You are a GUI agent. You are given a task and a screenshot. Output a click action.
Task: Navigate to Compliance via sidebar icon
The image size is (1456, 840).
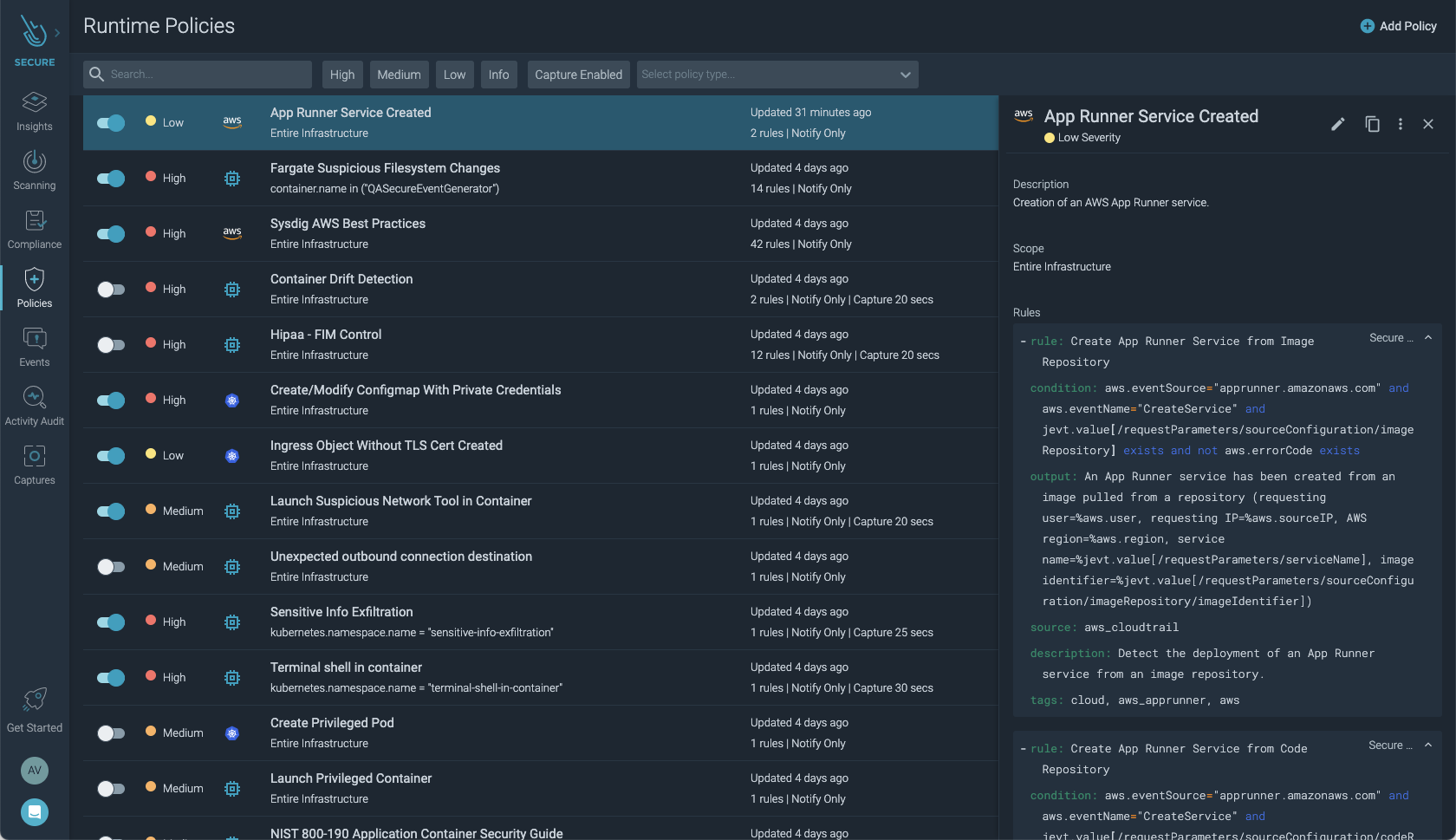[x=34, y=228]
